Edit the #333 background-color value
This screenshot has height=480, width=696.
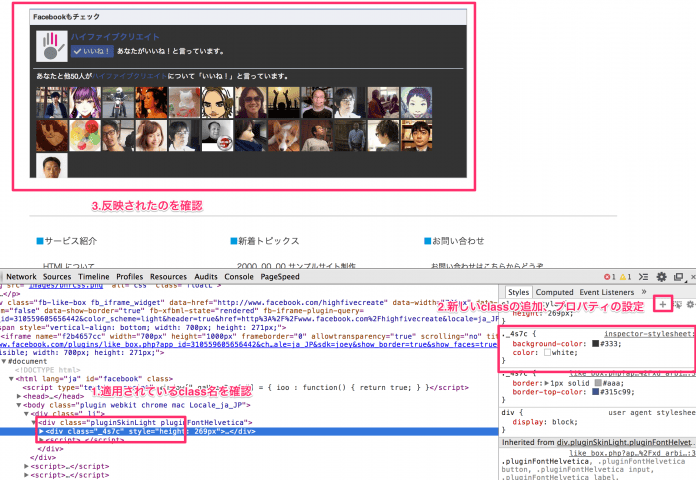tap(610, 344)
